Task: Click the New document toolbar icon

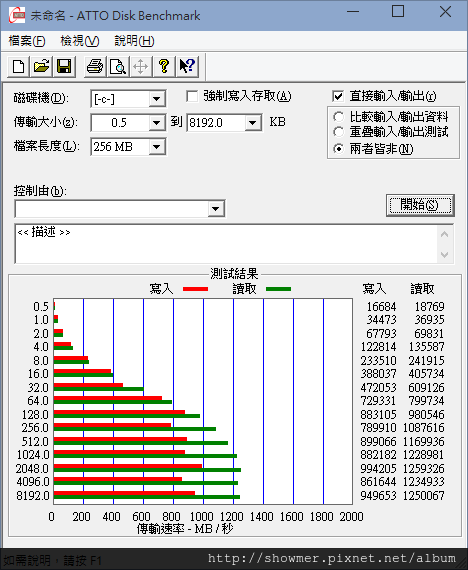Action: coord(18,67)
